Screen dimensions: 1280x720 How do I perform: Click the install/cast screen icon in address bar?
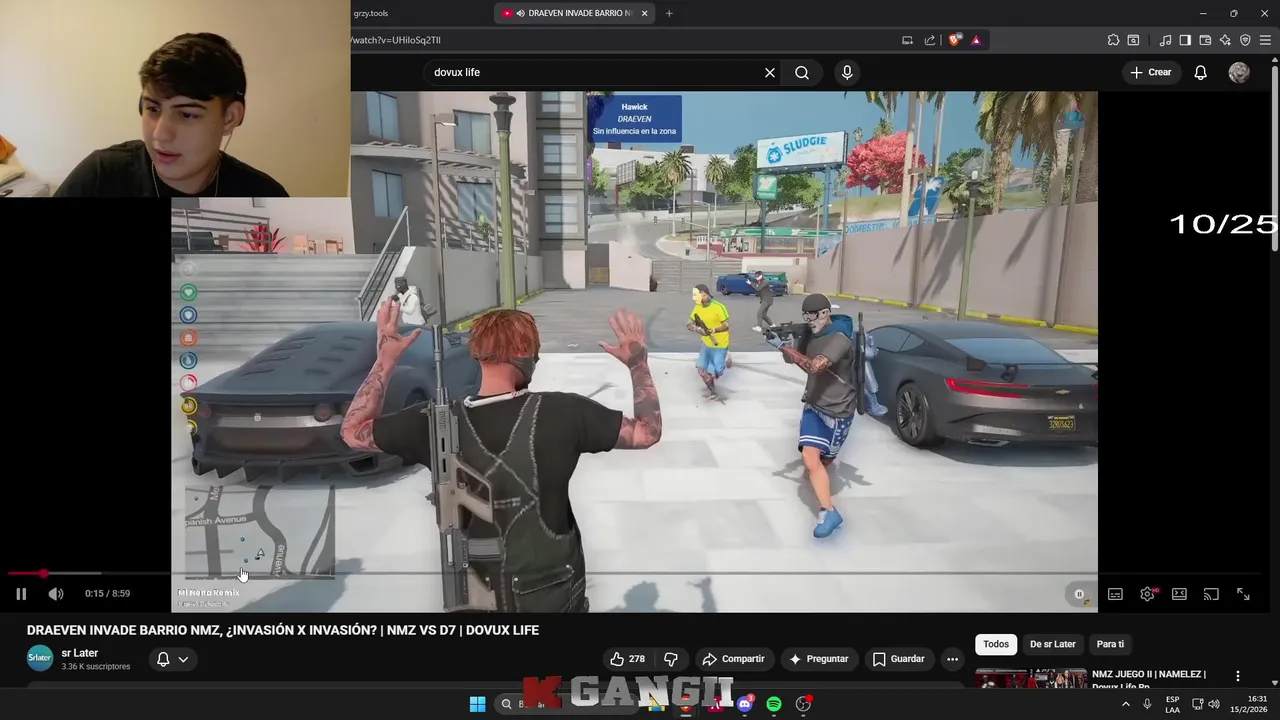point(907,40)
